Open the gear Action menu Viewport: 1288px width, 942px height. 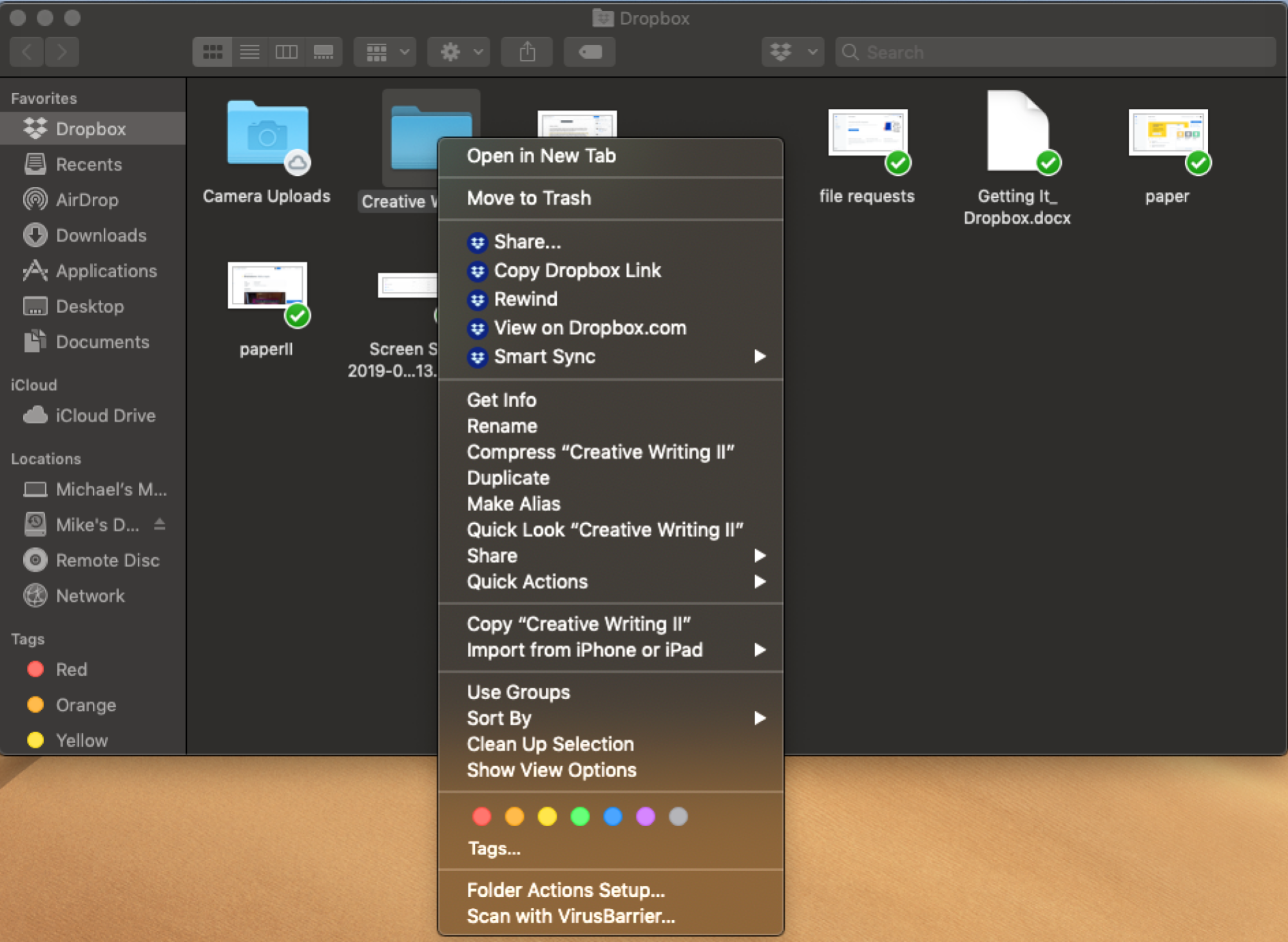[x=459, y=52]
